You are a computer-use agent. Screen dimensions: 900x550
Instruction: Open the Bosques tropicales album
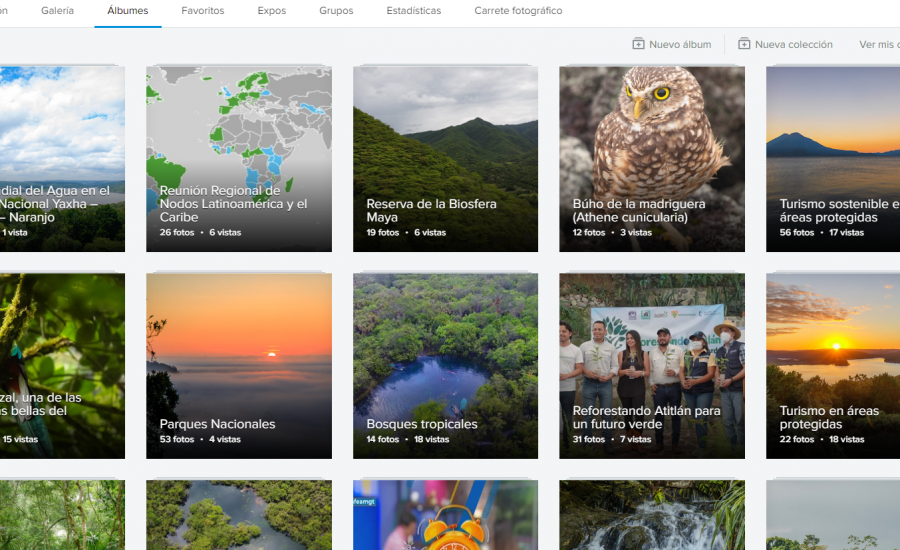(445, 366)
